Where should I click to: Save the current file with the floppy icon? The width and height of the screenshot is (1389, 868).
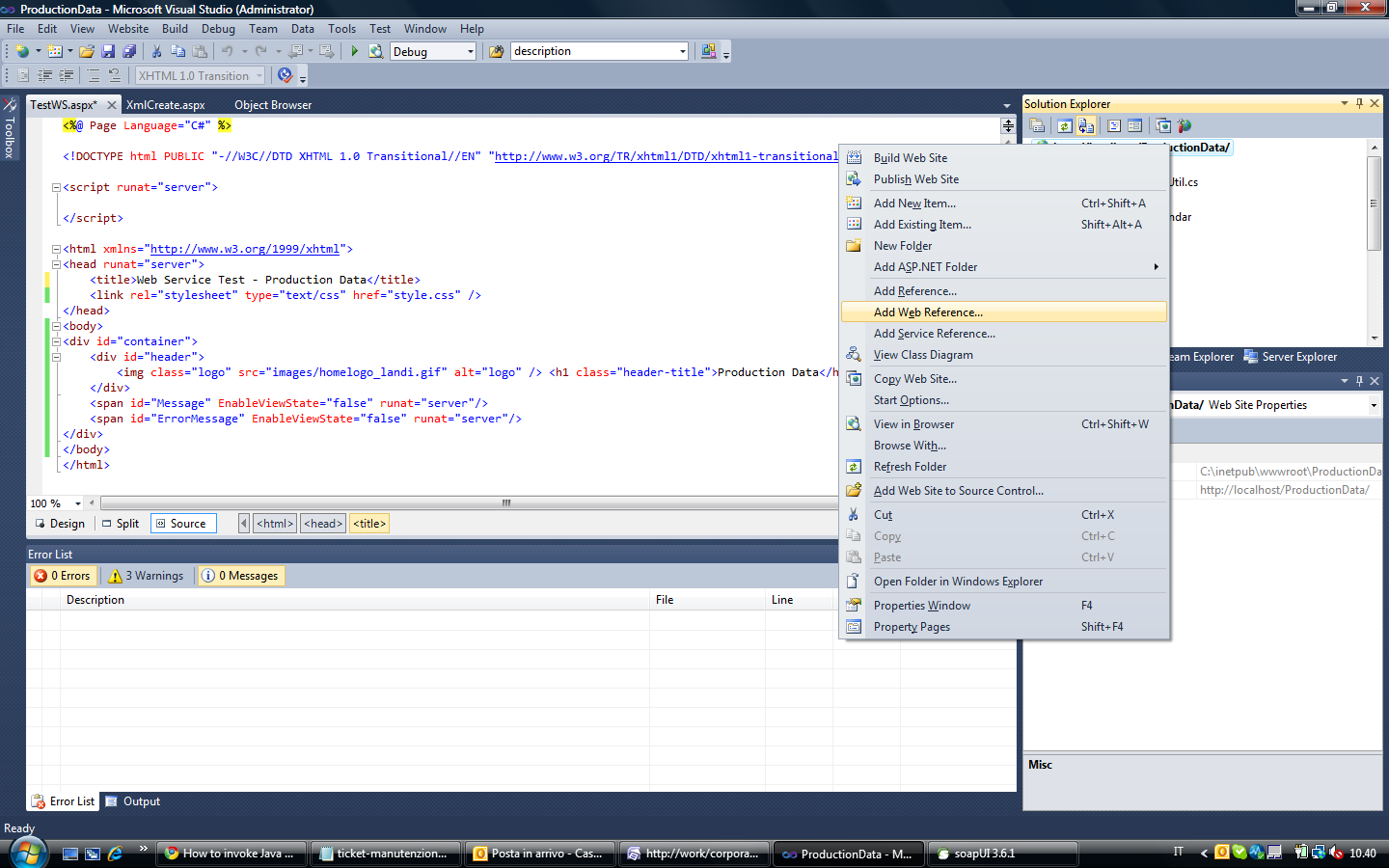coord(108,51)
